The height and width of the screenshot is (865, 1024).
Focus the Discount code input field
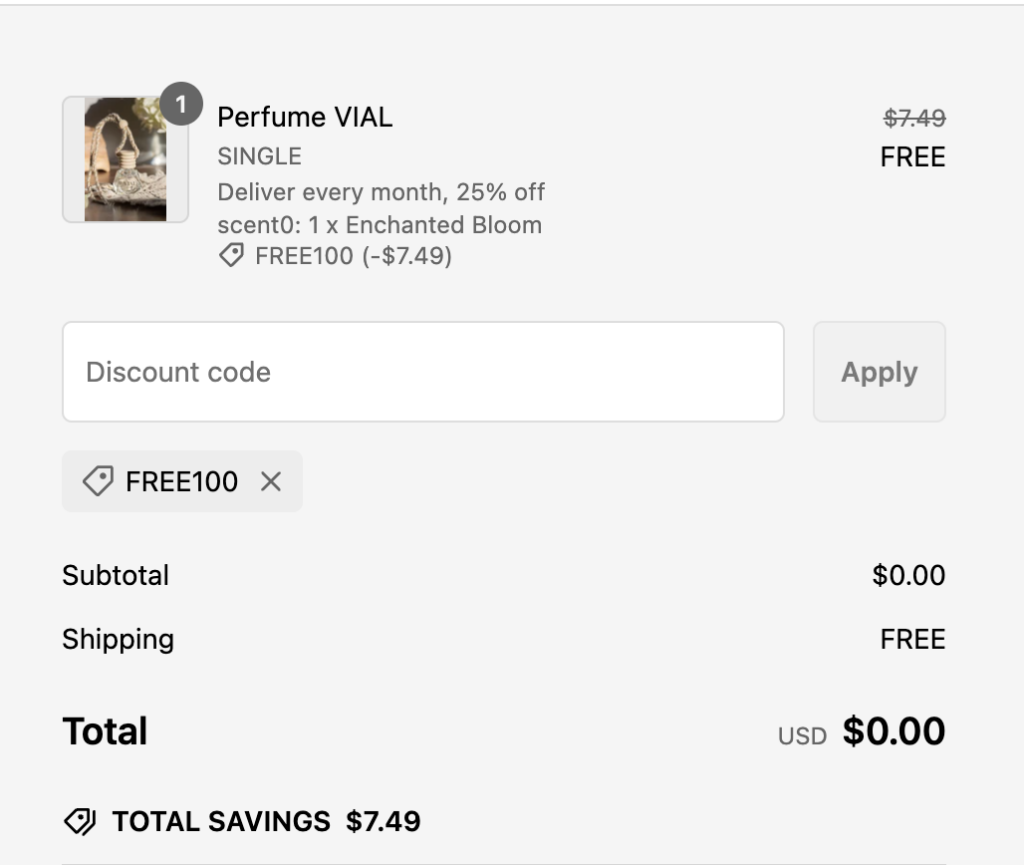tap(422, 372)
